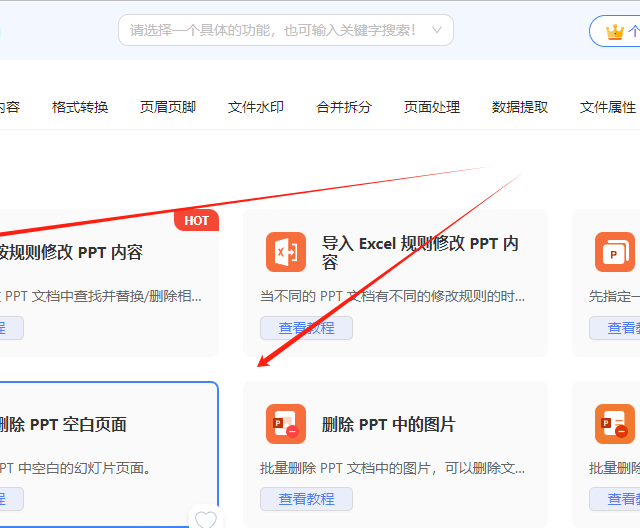Click the Excel import rule icon
The image size is (640, 528).
(x=286, y=252)
